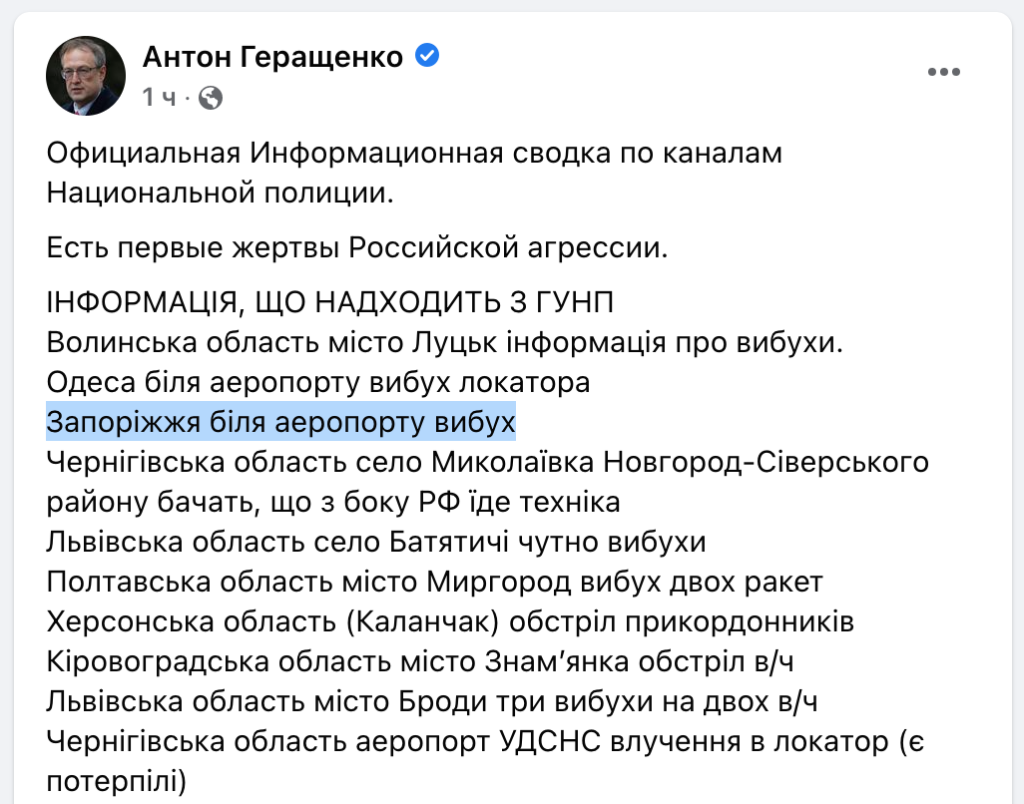
Task: Click the Батятичі вибухи line
Action: 377,542
